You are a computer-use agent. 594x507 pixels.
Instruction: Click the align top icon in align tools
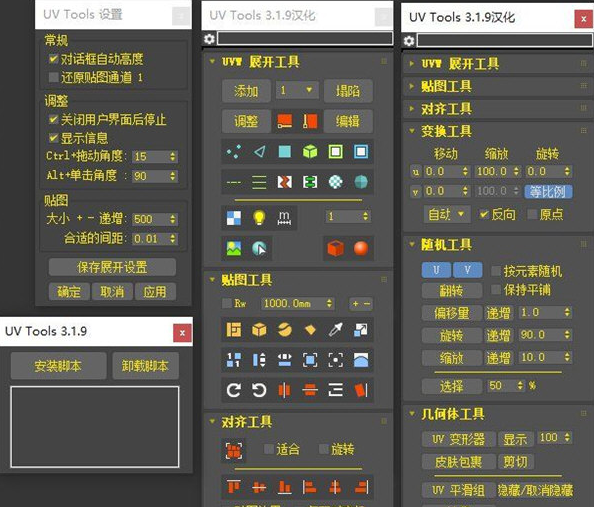[234, 487]
